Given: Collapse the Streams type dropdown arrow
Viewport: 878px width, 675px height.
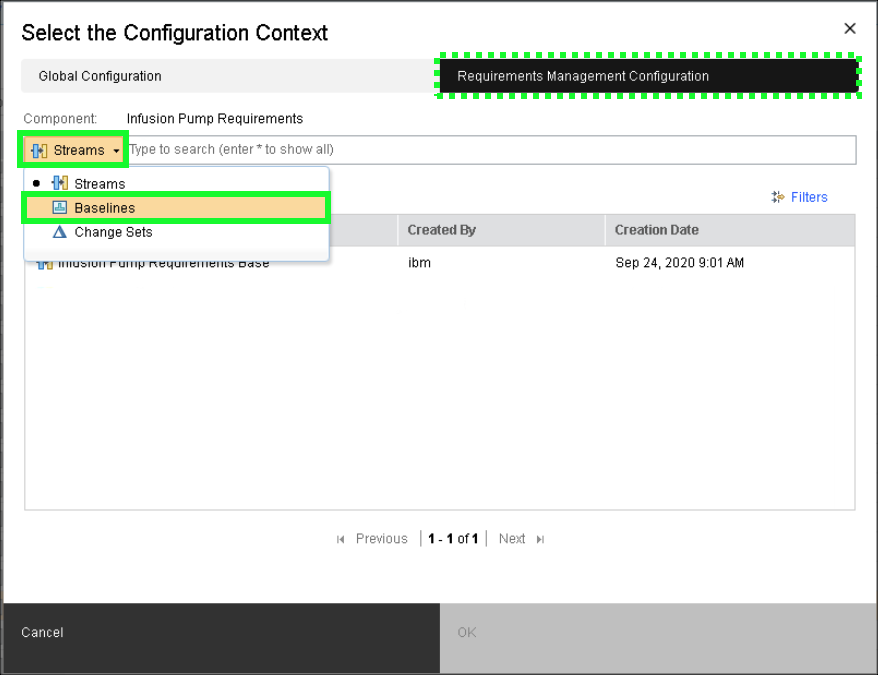Looking at the screenshot, I should 117,151.
